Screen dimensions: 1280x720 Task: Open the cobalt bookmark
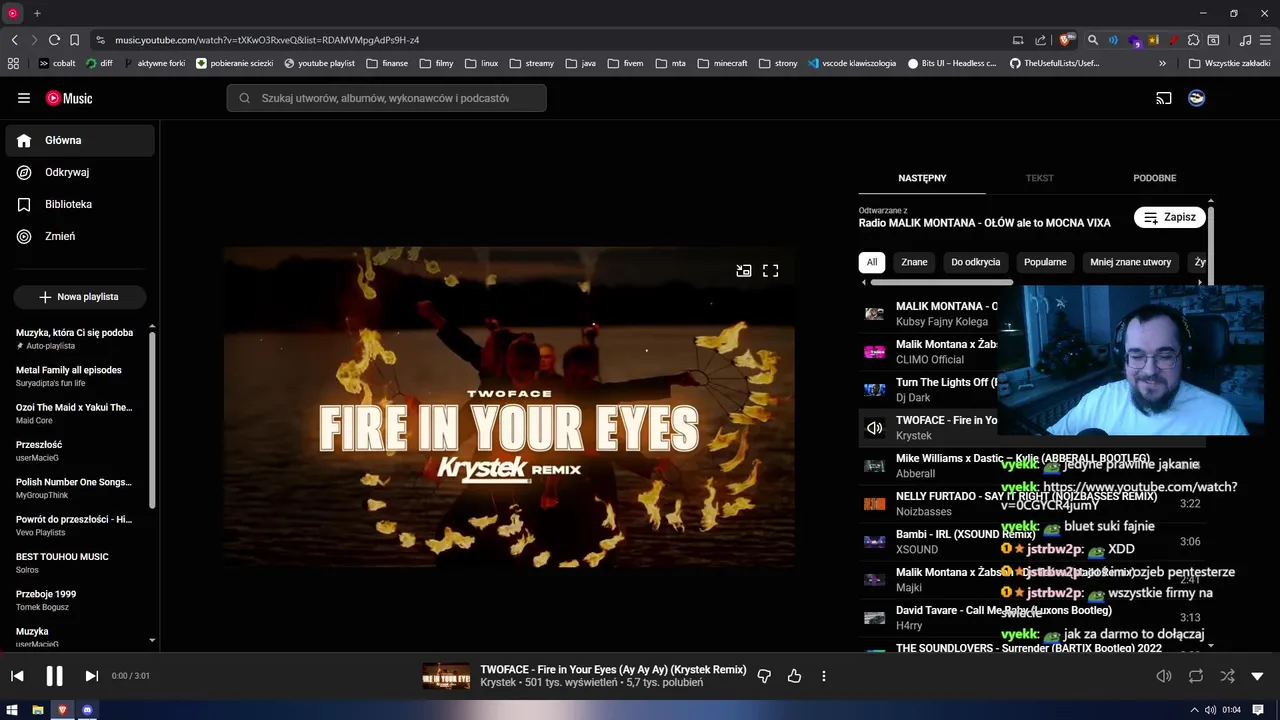[x=57, y=63]
